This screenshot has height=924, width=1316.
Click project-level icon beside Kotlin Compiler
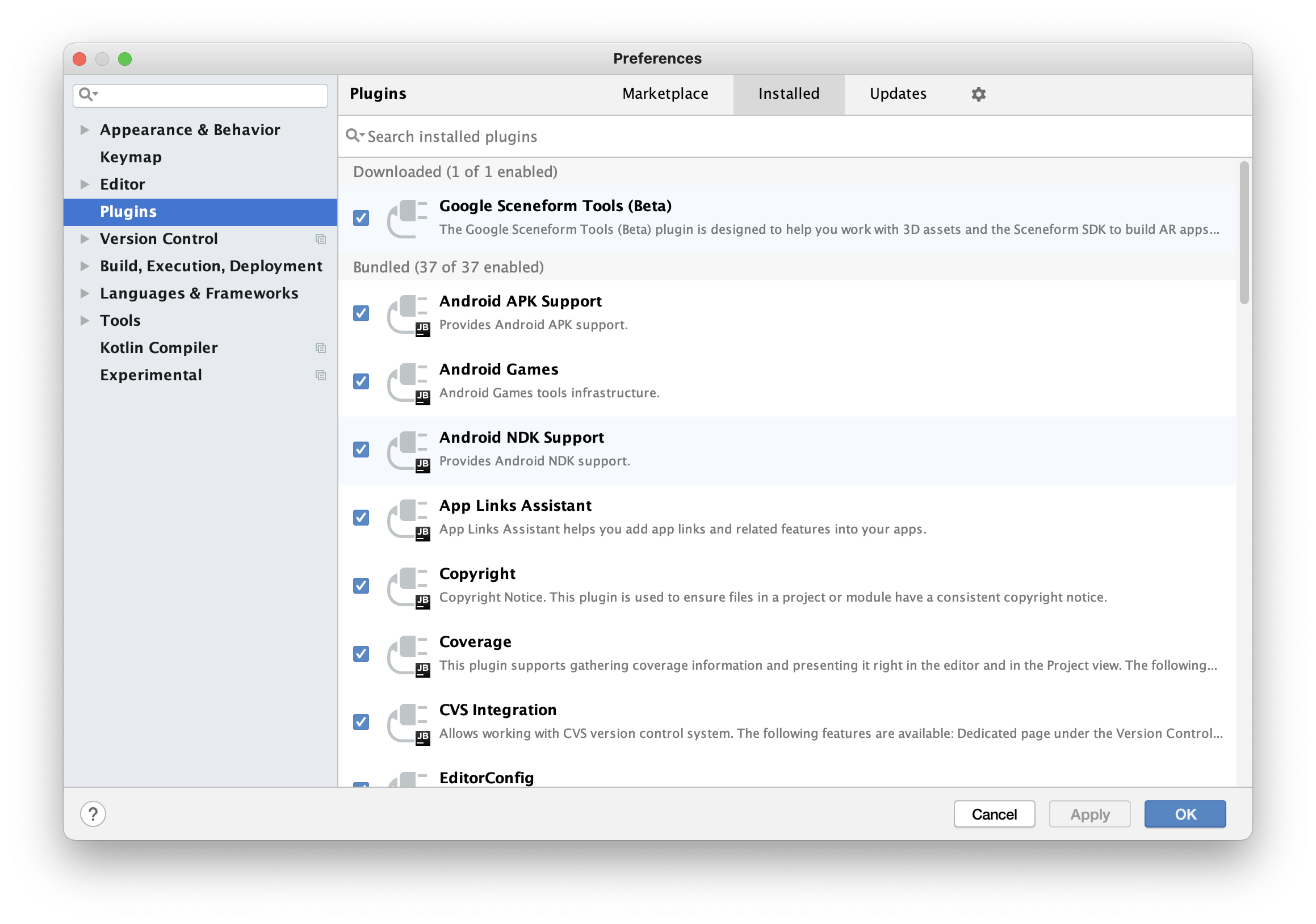[x=321, y=348]
